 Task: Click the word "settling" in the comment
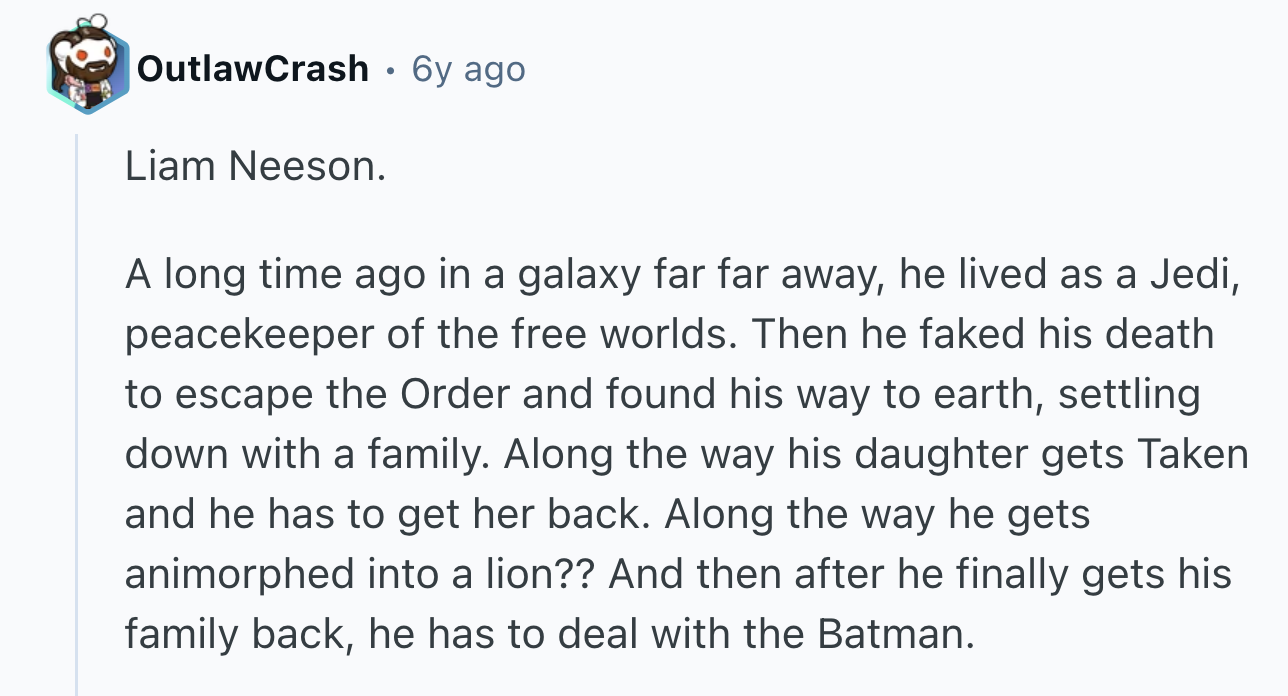[1129, 394]
